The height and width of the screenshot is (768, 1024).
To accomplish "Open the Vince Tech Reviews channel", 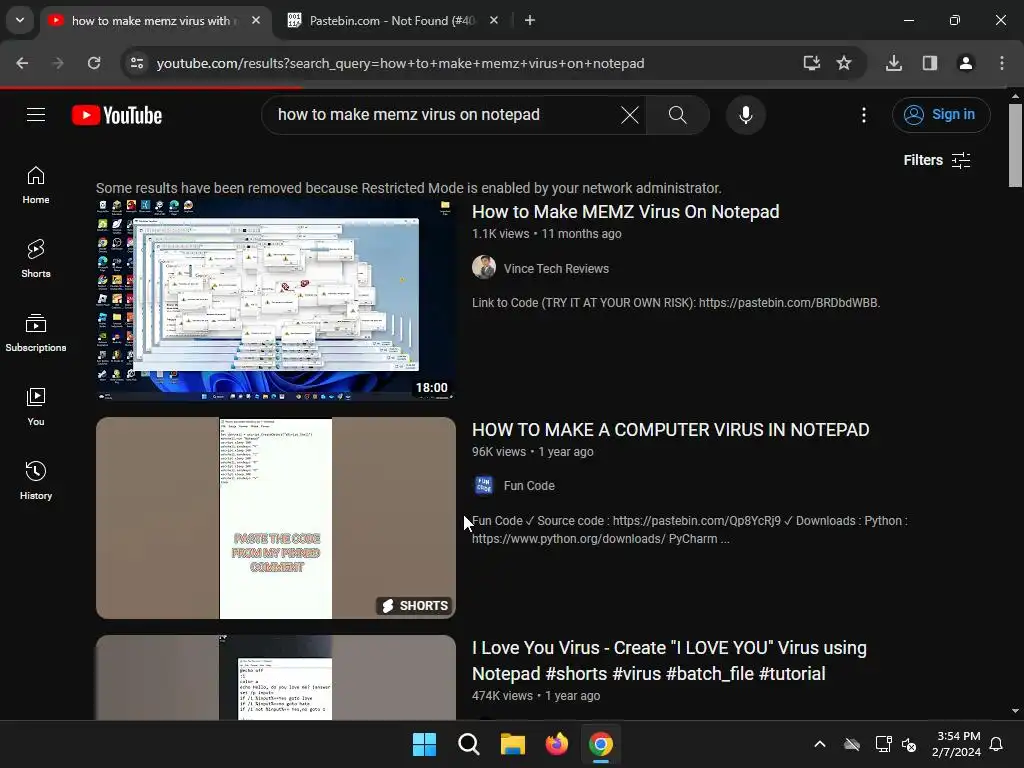I will (x=556, y=268).
